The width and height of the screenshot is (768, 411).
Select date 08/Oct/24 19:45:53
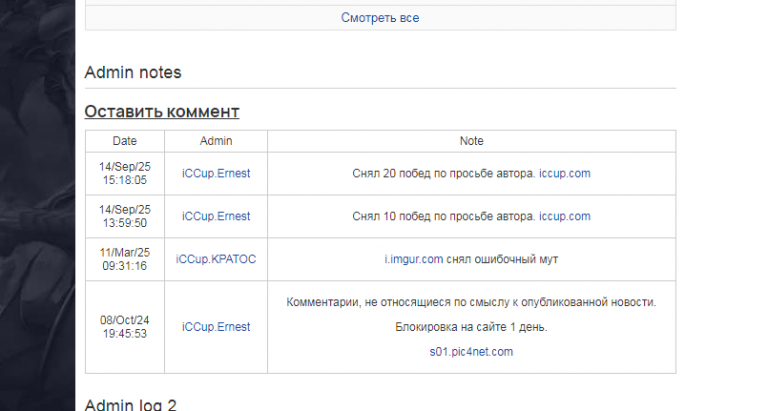(x=125, y=327)
